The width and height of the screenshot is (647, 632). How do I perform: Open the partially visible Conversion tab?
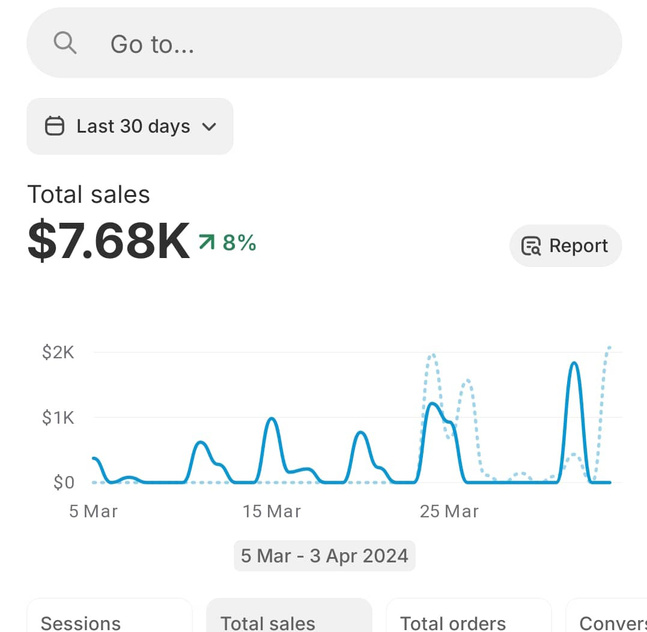[607, 615]
